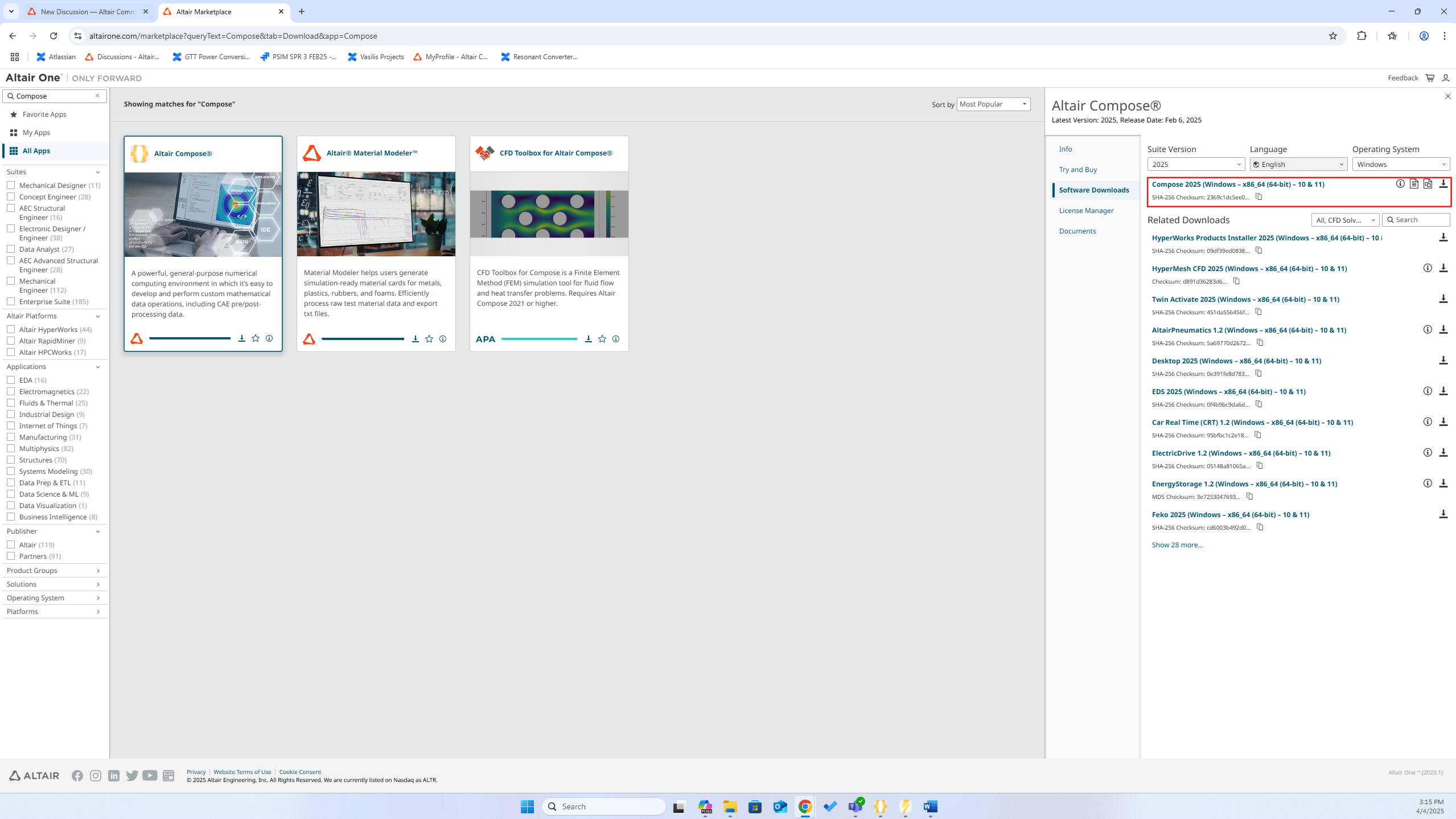Viewport: 1456px width, 819px height.
Task: Open CFD Toolbox for Altair Compose title
Action: pyautogui.click(x=556, y=153)
